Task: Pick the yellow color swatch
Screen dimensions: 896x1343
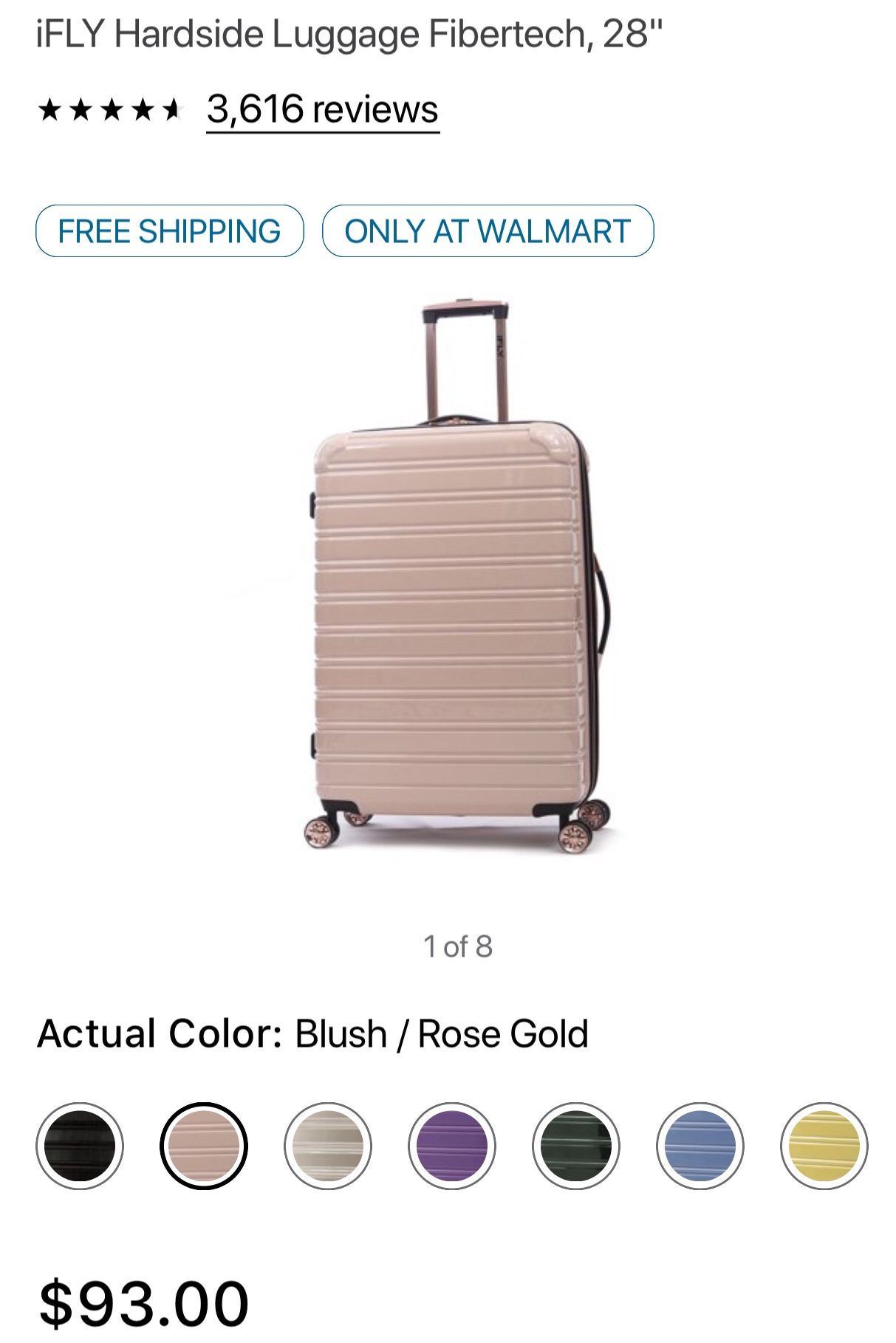Action: click(824, 1146)
